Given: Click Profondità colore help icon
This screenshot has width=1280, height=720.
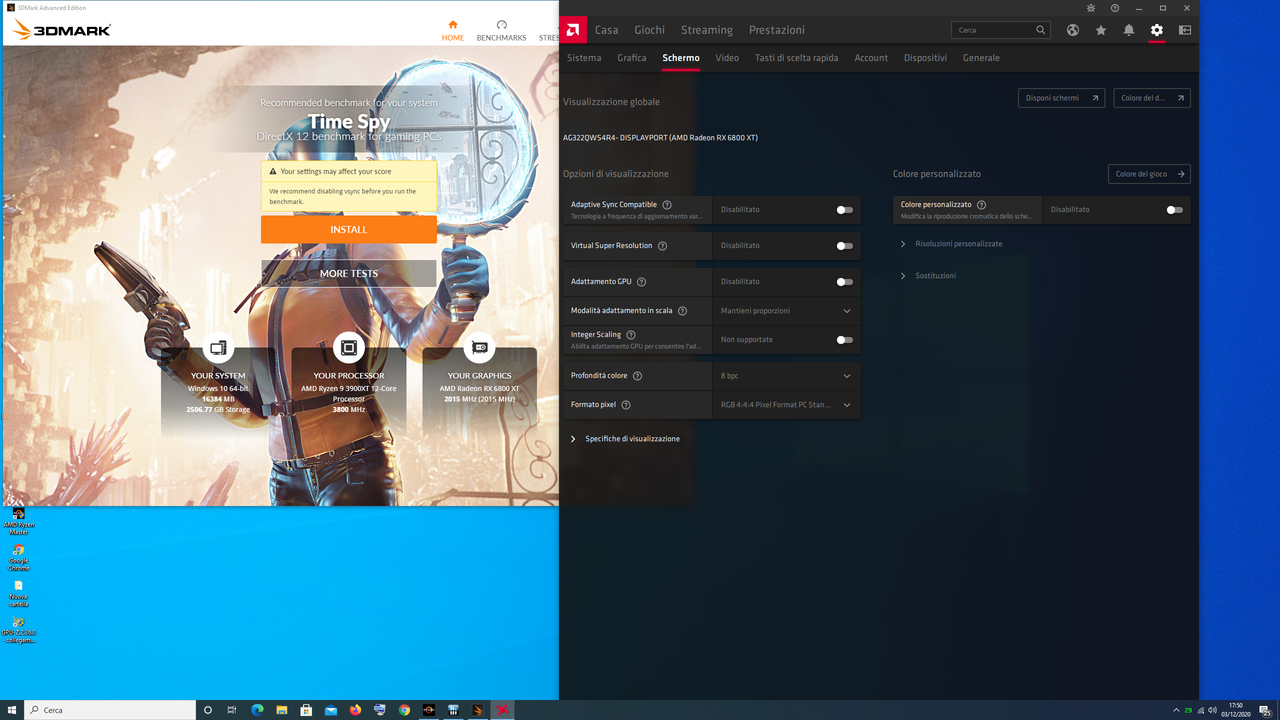Looking at the screenshot, I should (x=637, y=376).
